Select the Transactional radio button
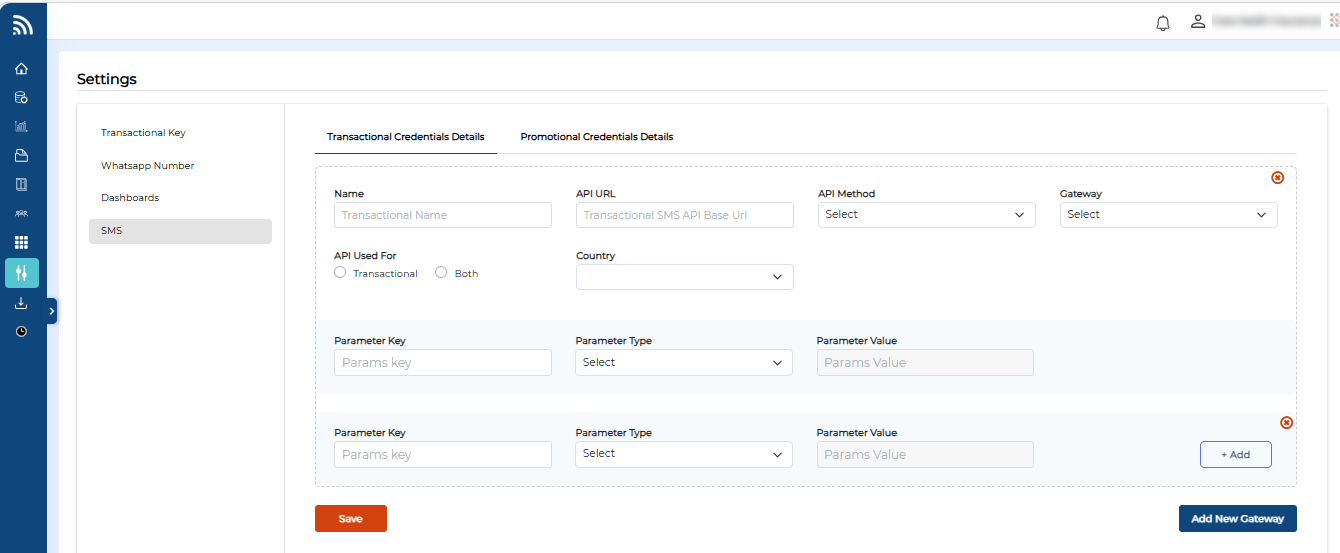This screenshot has height=553, width=1340. [x=340, y=272]
